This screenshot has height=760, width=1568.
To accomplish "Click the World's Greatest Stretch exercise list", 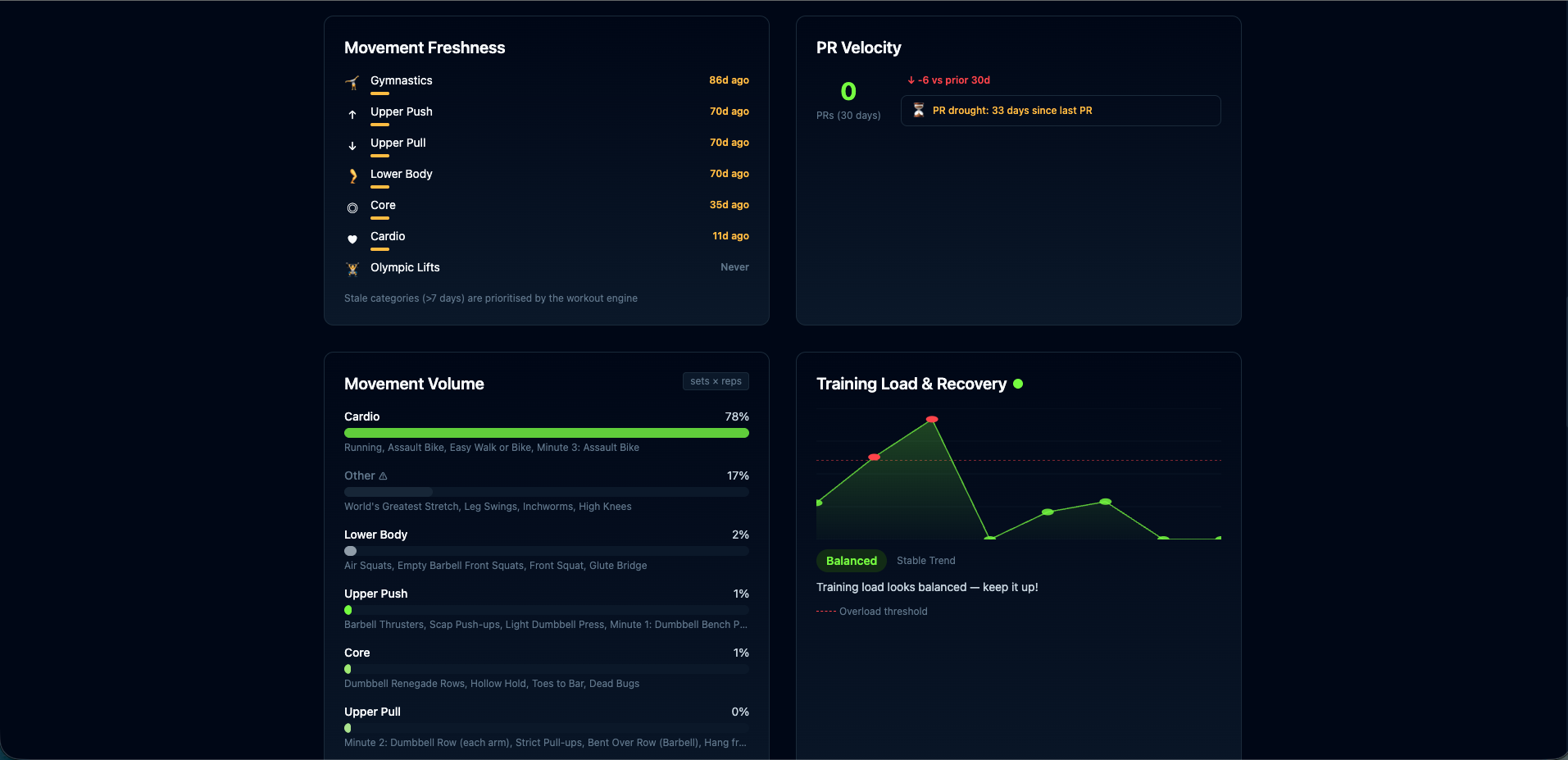I will pos(488,507).
